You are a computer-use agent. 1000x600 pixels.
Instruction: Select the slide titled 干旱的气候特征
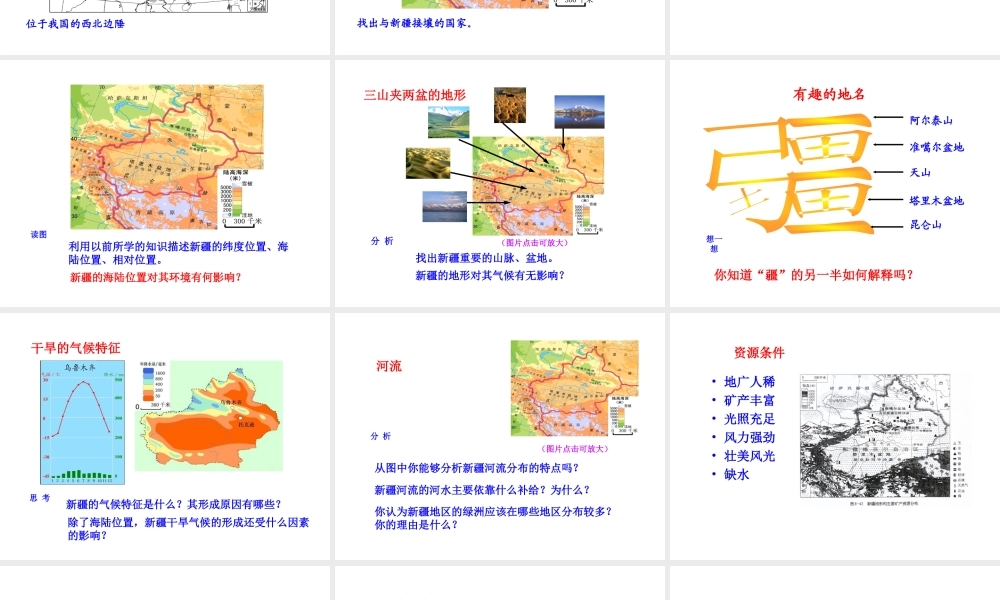click(x=165, y=436)
